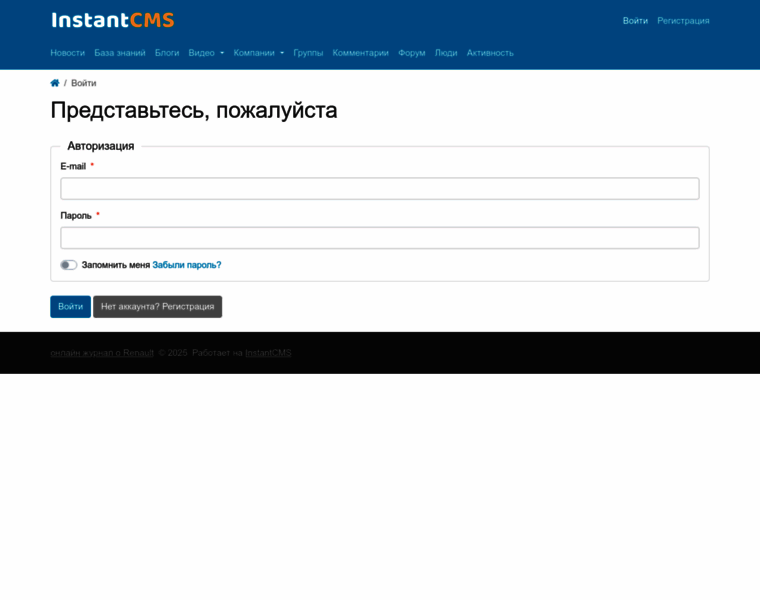Click the home breadcrumb icon
Image resolution: width=760 pixels, height=600 pixels.
(55, 83)
